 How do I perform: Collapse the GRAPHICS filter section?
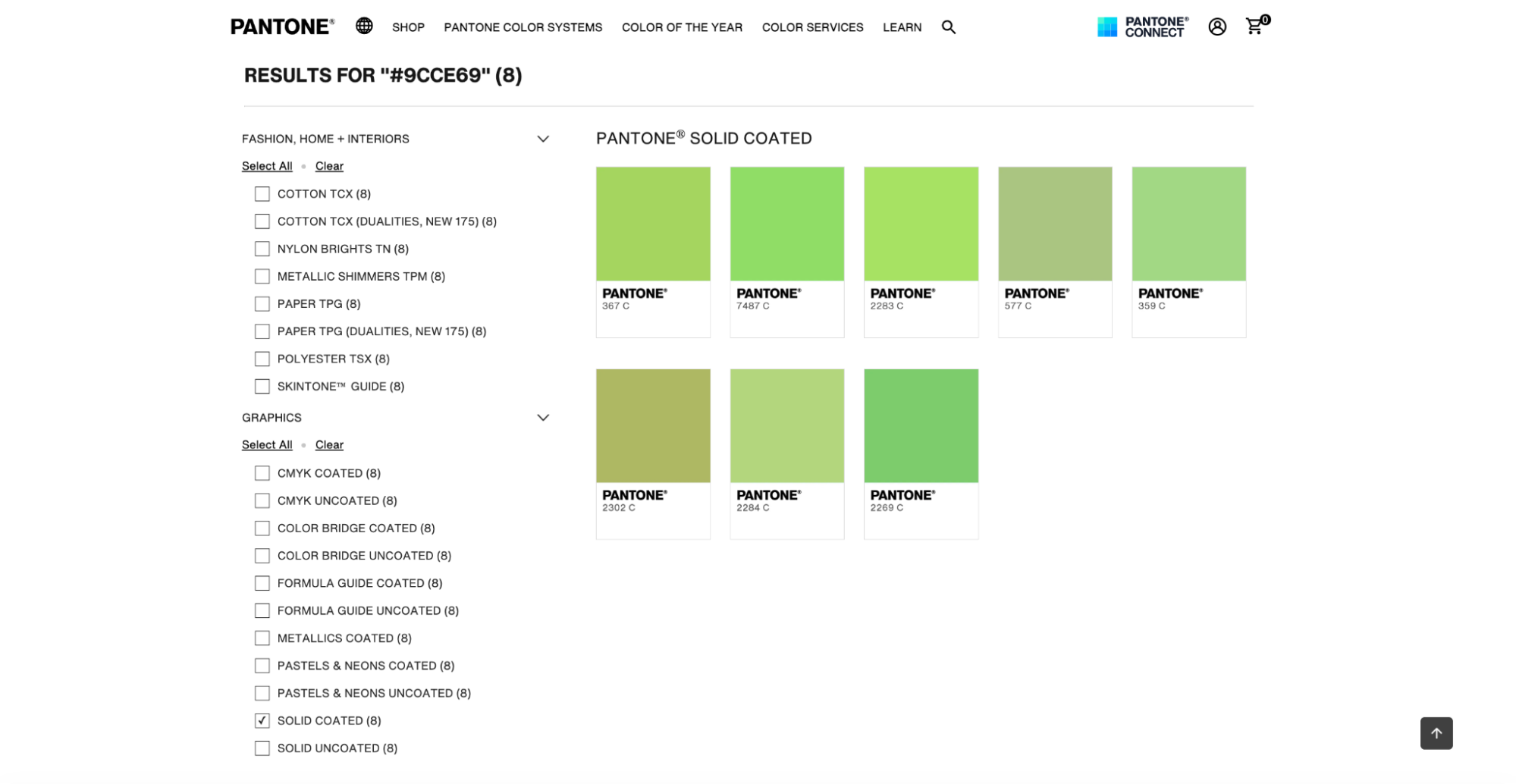542,417
